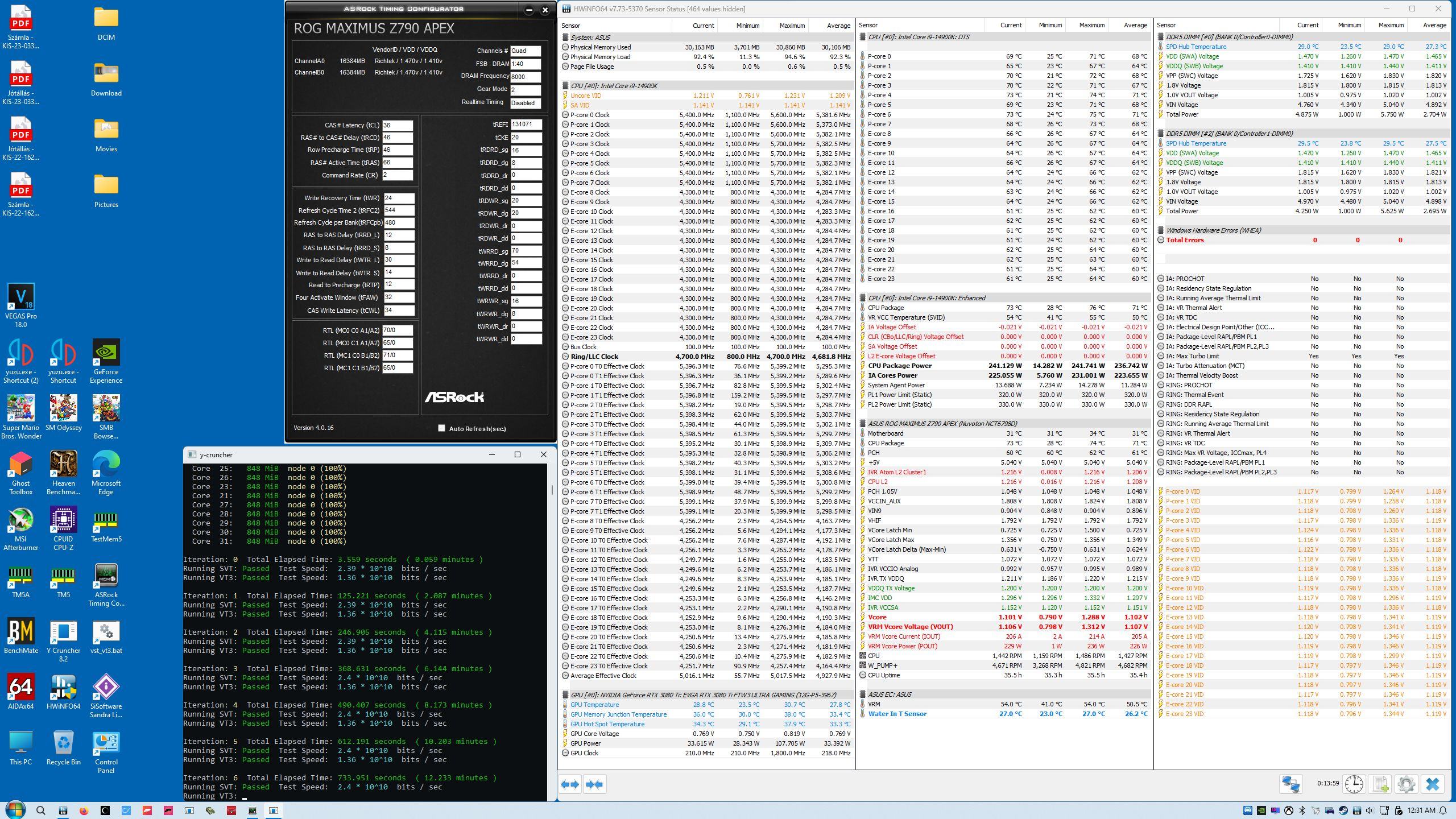
Task: Select HWiNFO64 desktop shortcut
Action: [x=63, y=692]
